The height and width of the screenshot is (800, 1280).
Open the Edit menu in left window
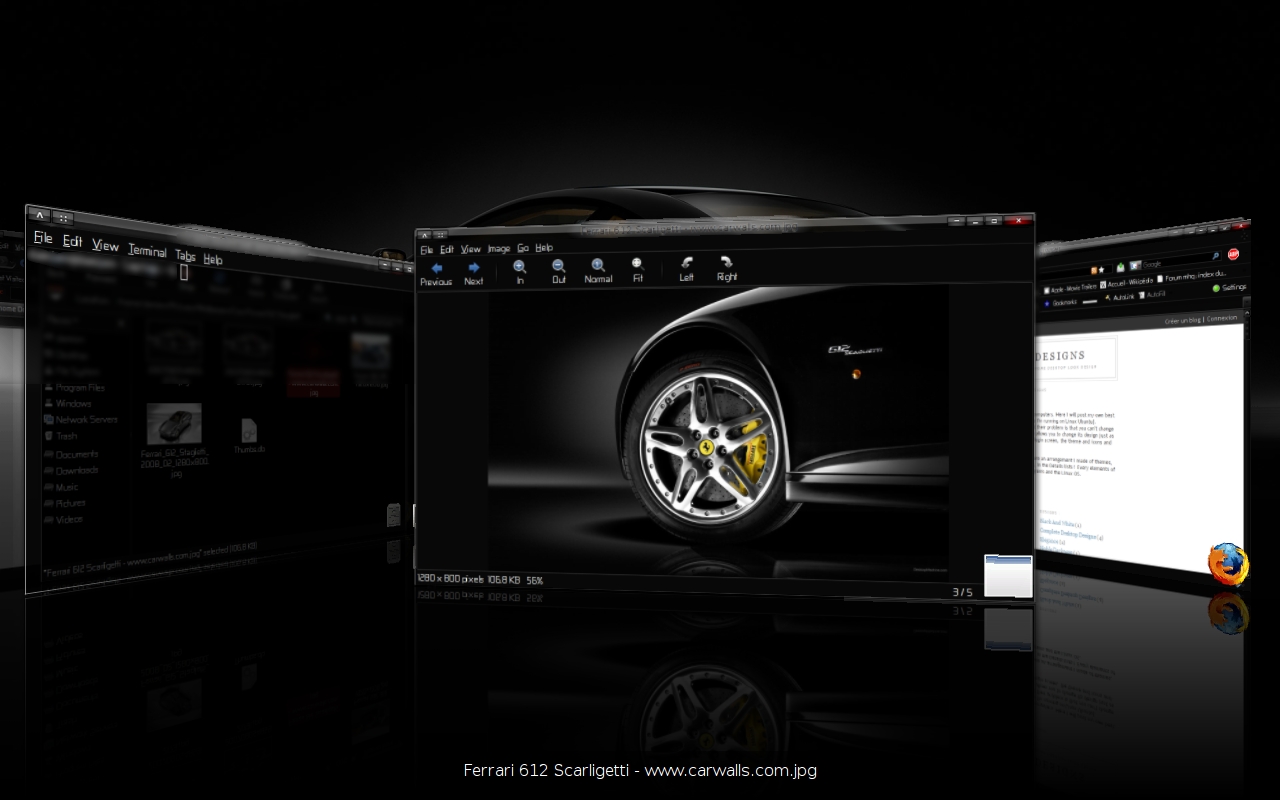[x=73, y=241]
